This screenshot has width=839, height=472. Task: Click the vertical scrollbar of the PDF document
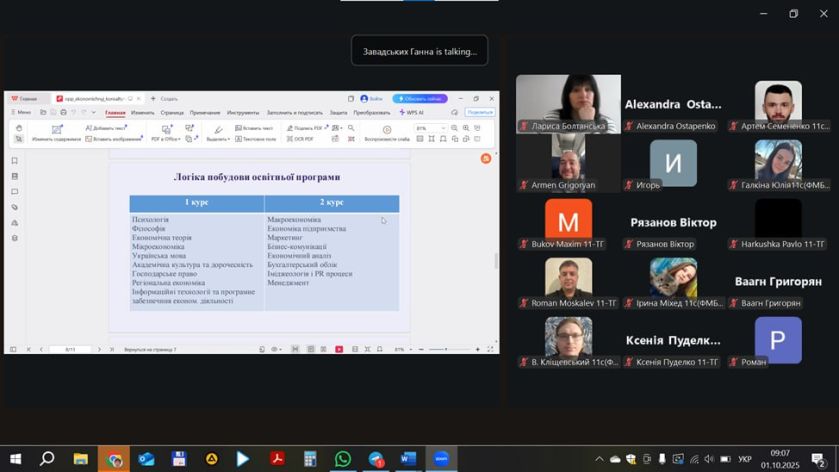point(495,261)
